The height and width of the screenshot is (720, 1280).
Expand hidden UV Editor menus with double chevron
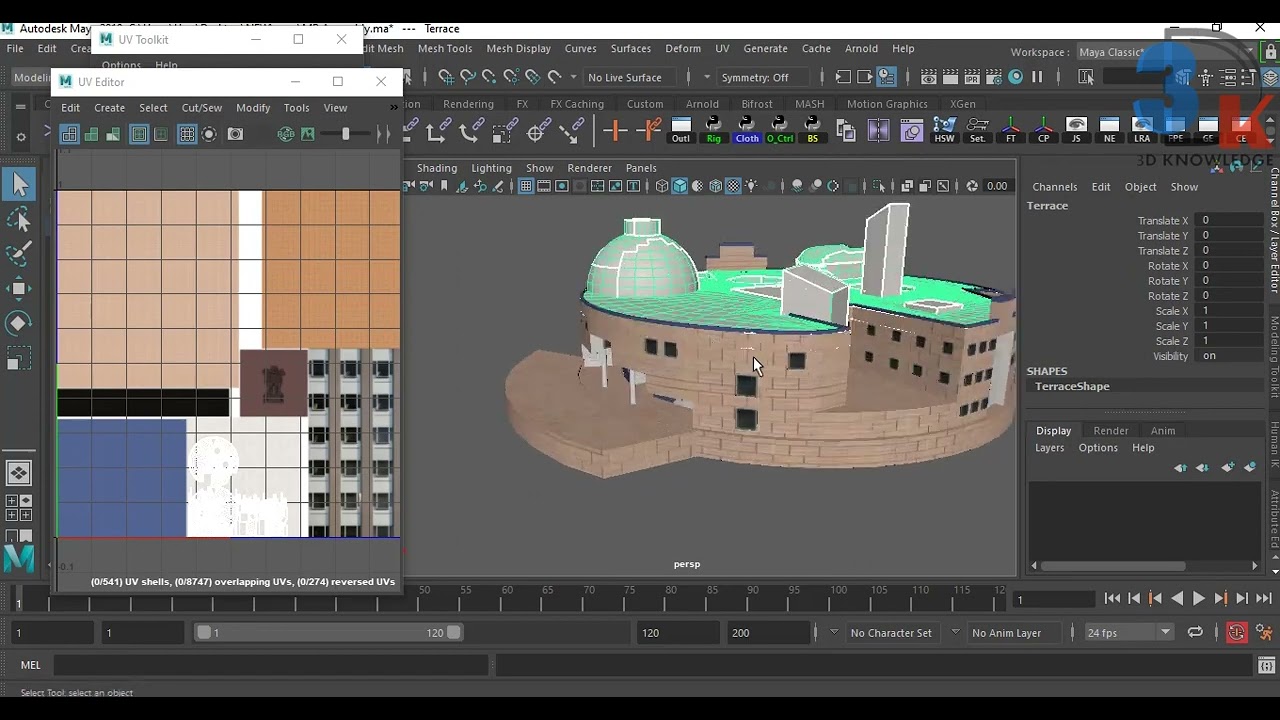394,108
